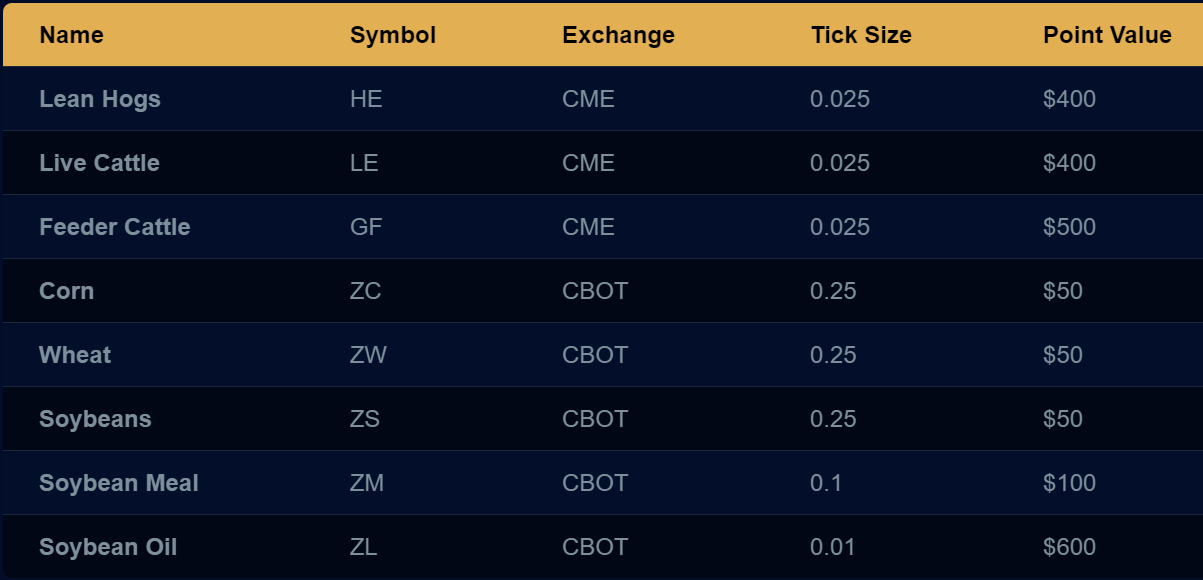Select the Soybeans row name

coord(95,419)
